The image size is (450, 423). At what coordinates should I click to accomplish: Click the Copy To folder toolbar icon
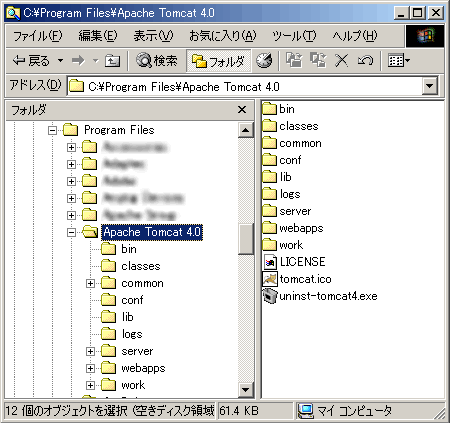[x=318, y=61]
